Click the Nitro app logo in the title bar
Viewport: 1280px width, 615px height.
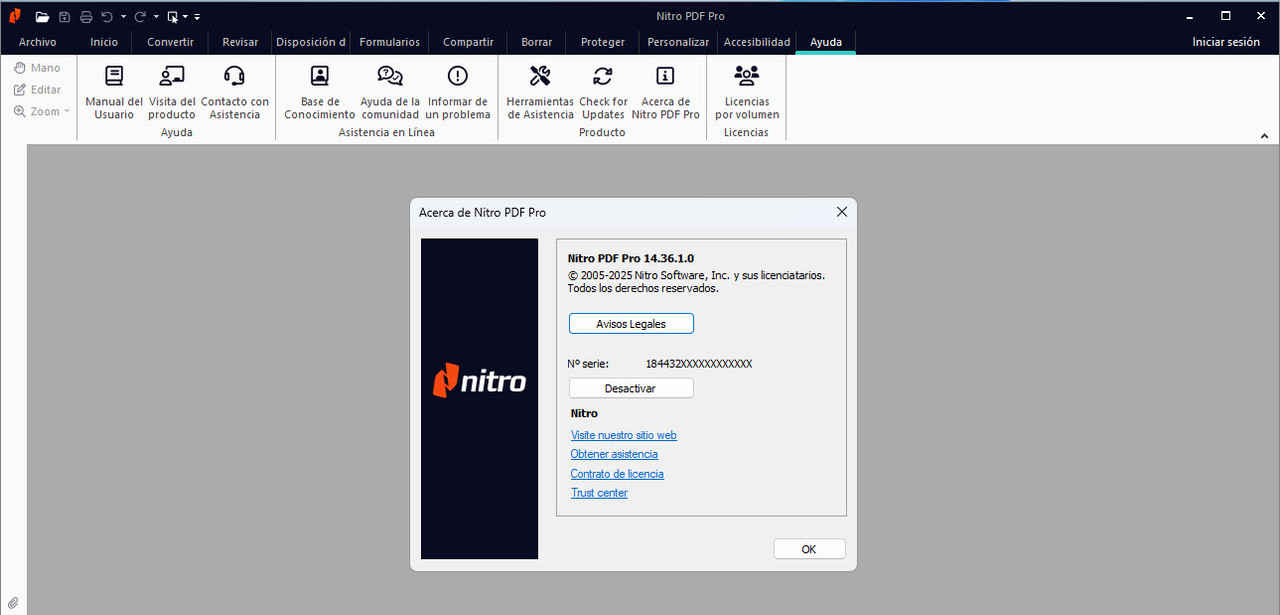tap(14, 16)
